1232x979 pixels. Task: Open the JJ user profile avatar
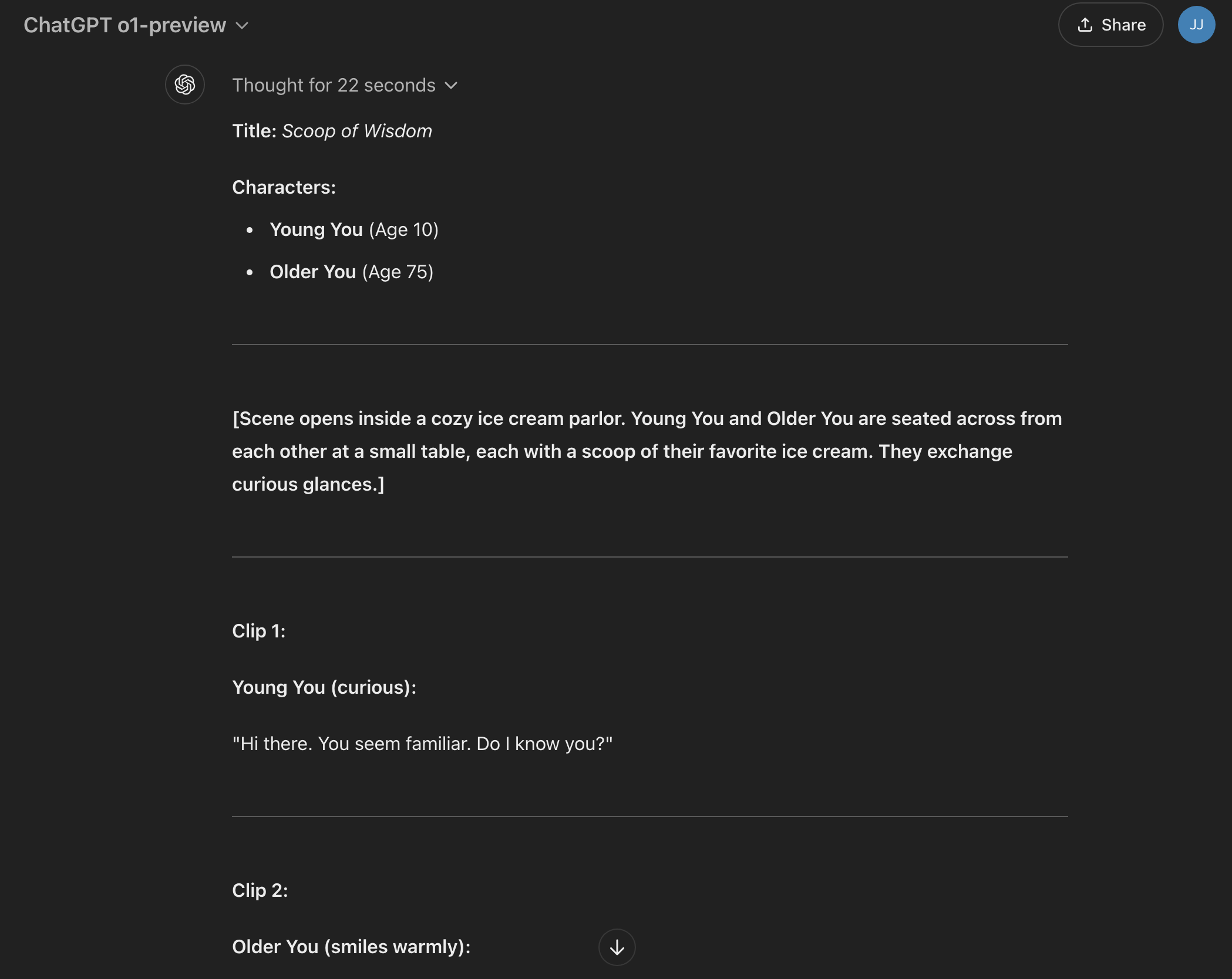tap(1196, 25)
